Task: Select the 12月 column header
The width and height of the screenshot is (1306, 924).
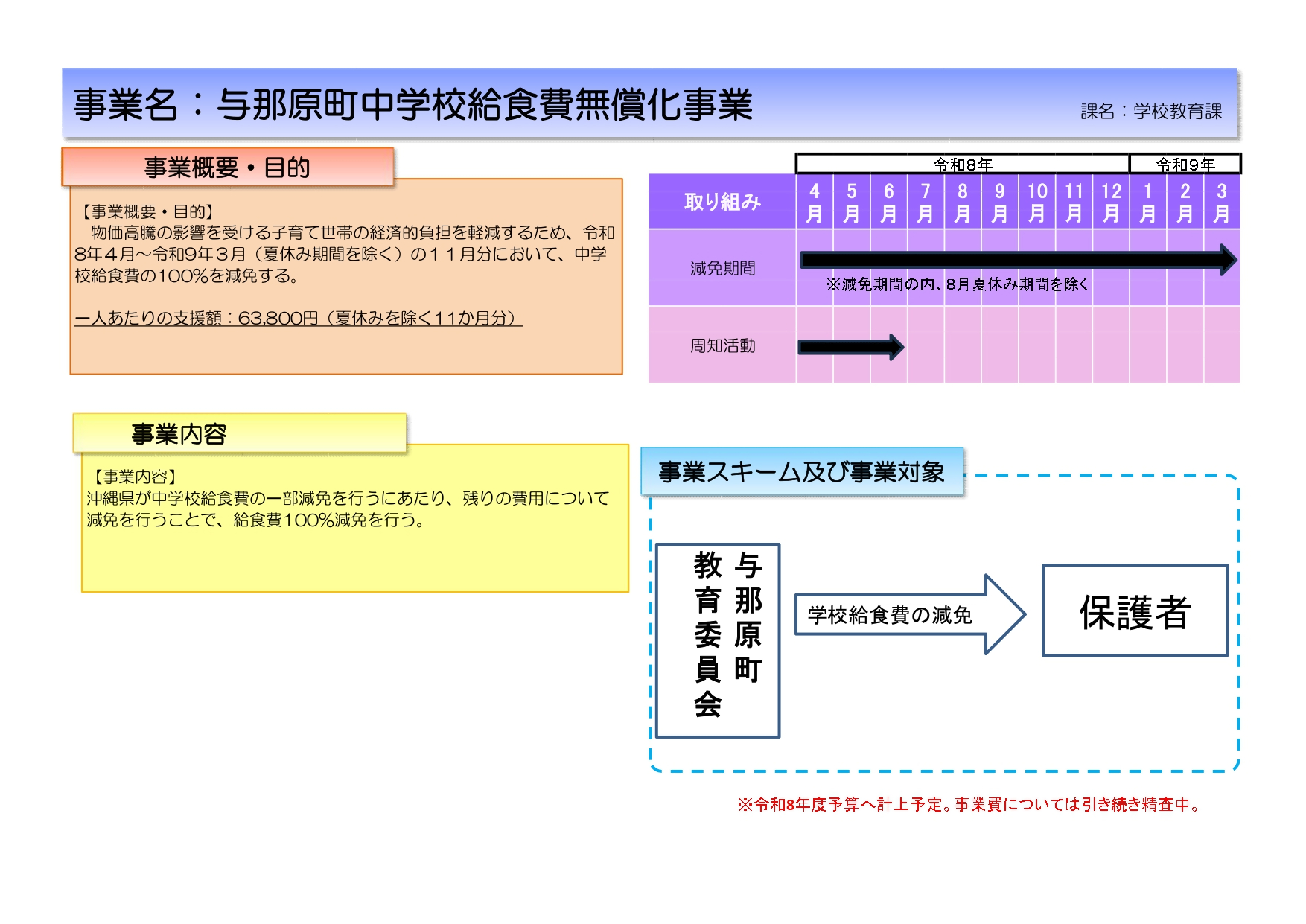Action: pyautogui.click(x=1111, y=203)
